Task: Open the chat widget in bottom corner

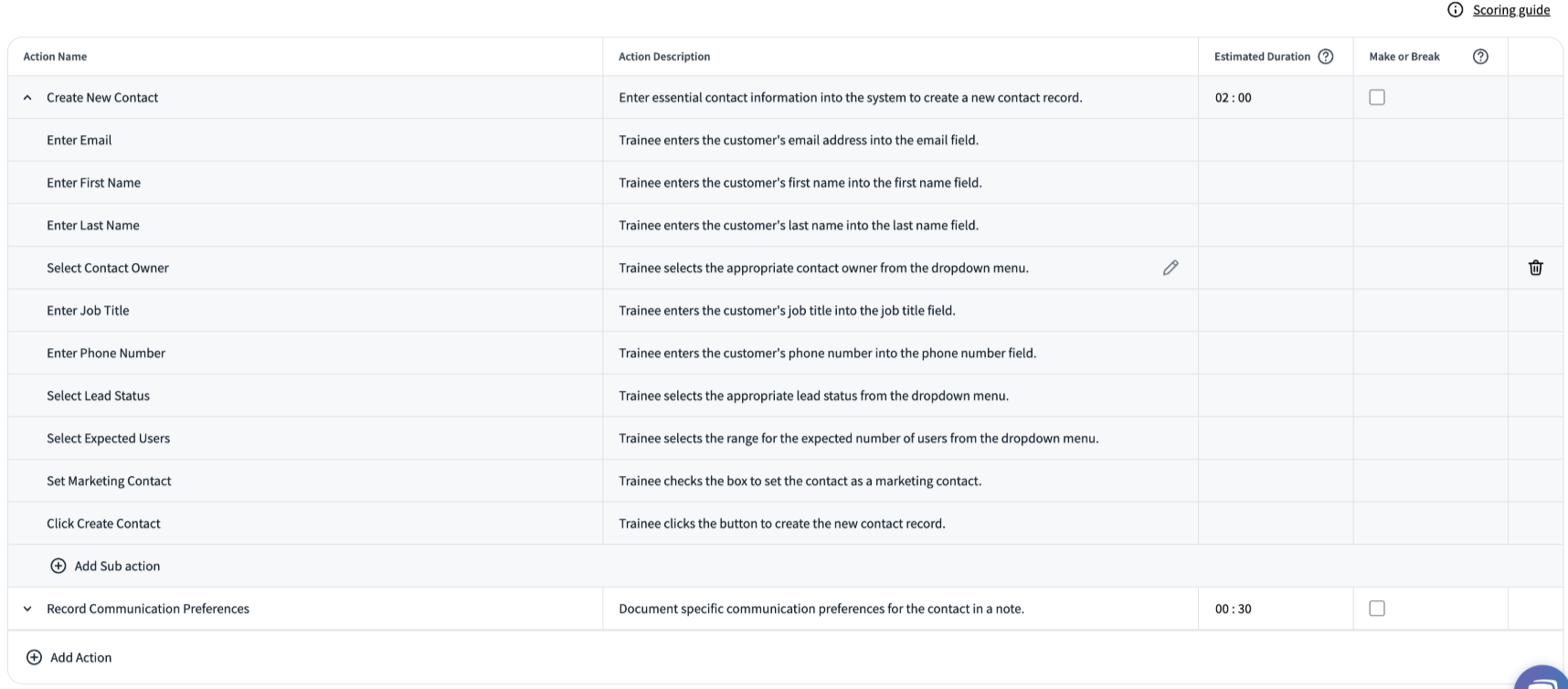Action: pos(1544,678)
